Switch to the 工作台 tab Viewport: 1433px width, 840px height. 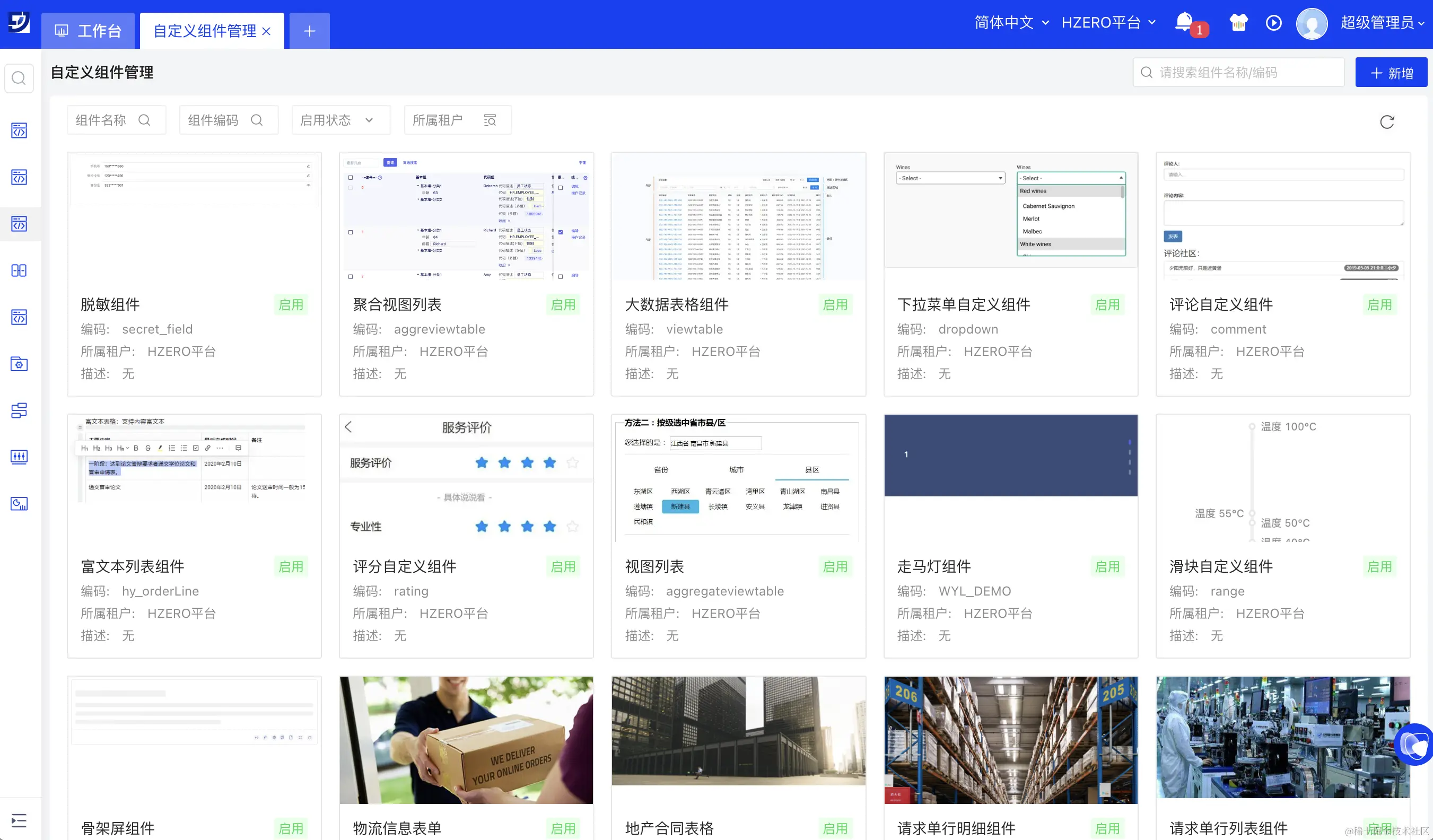click(88, 31)
